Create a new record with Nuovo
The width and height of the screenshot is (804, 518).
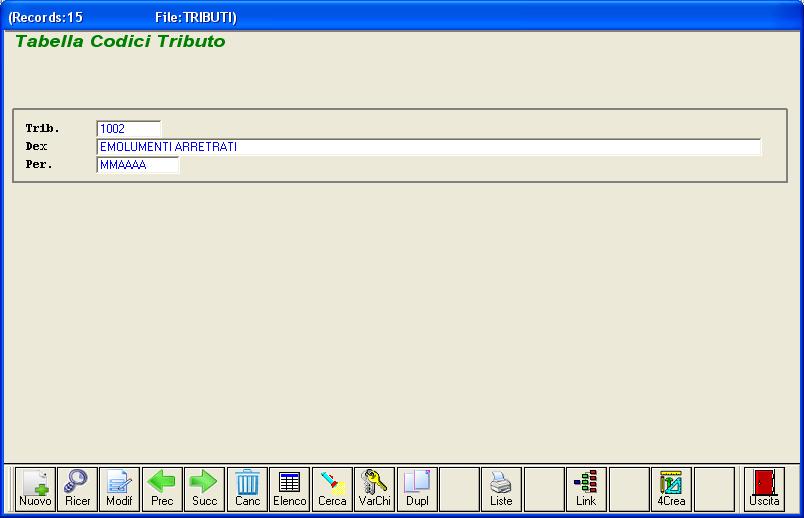coord(35,489)
